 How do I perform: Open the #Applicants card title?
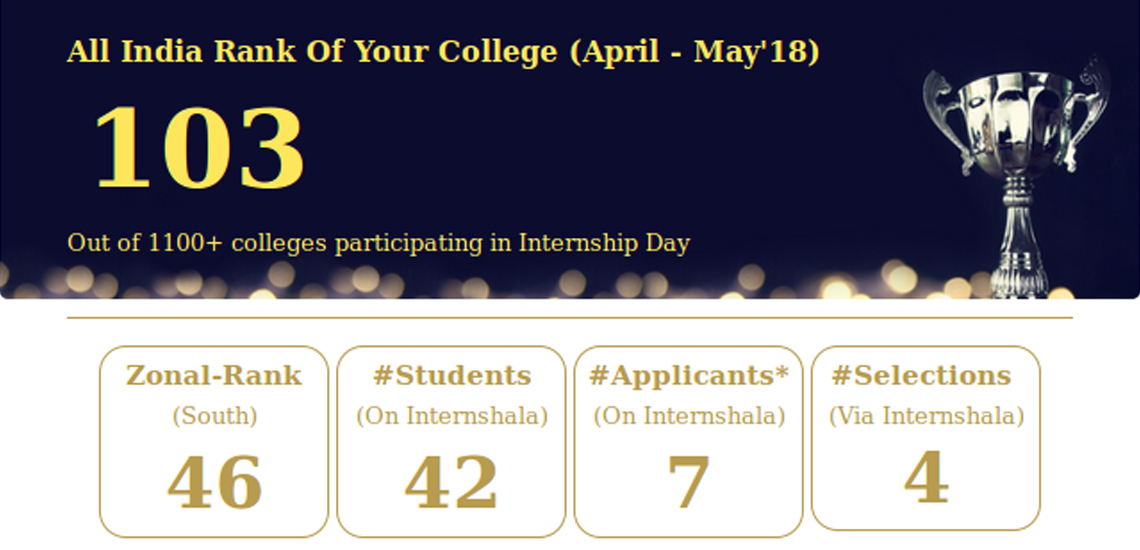(681, 376)
